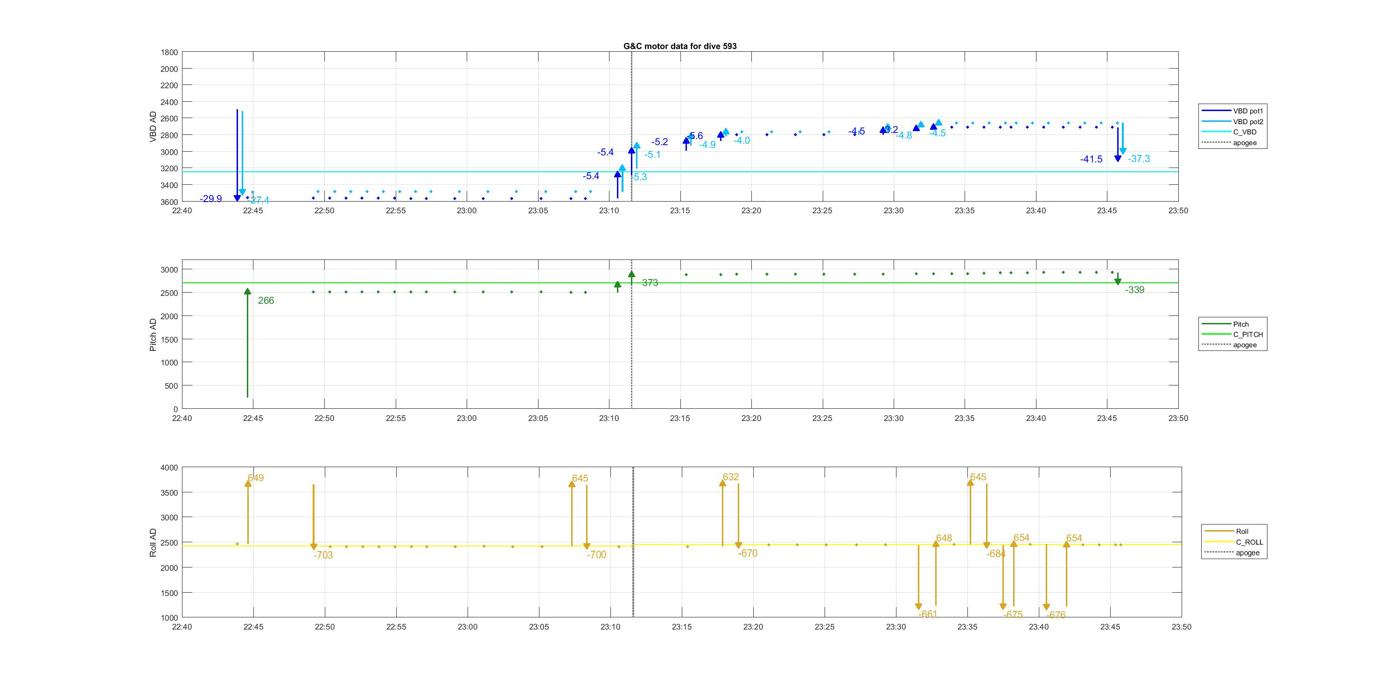Click the '649' roll data label
Image resolution: width=1400 pixels, height=693 pixels.
[x=256, y=478]
